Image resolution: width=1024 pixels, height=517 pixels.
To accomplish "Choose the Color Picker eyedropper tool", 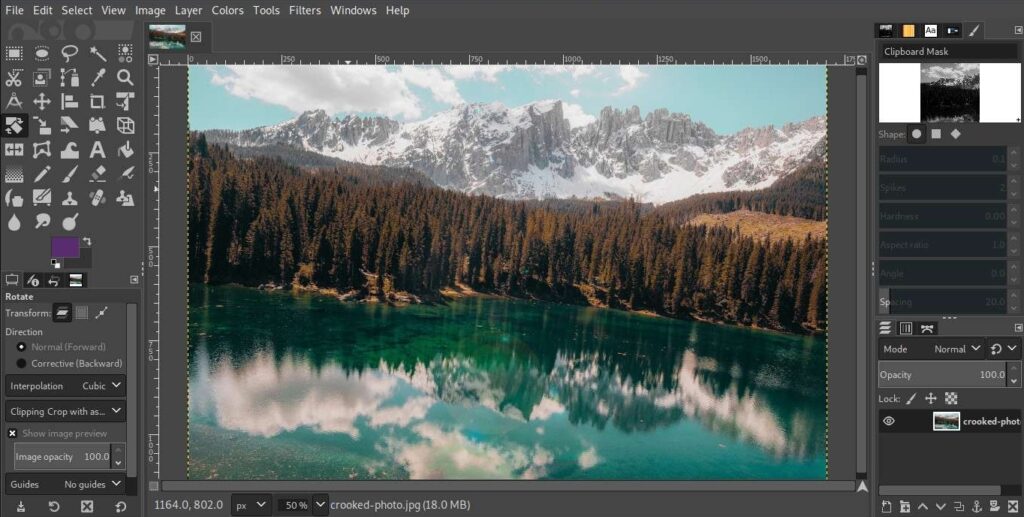I will pos(97,77).
